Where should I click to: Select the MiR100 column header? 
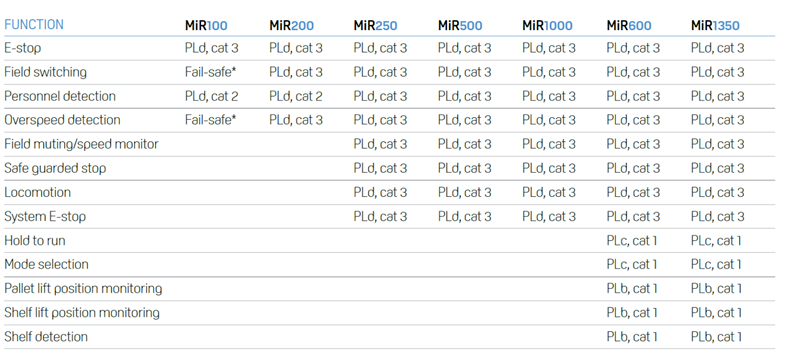click(x=206, y=25)
